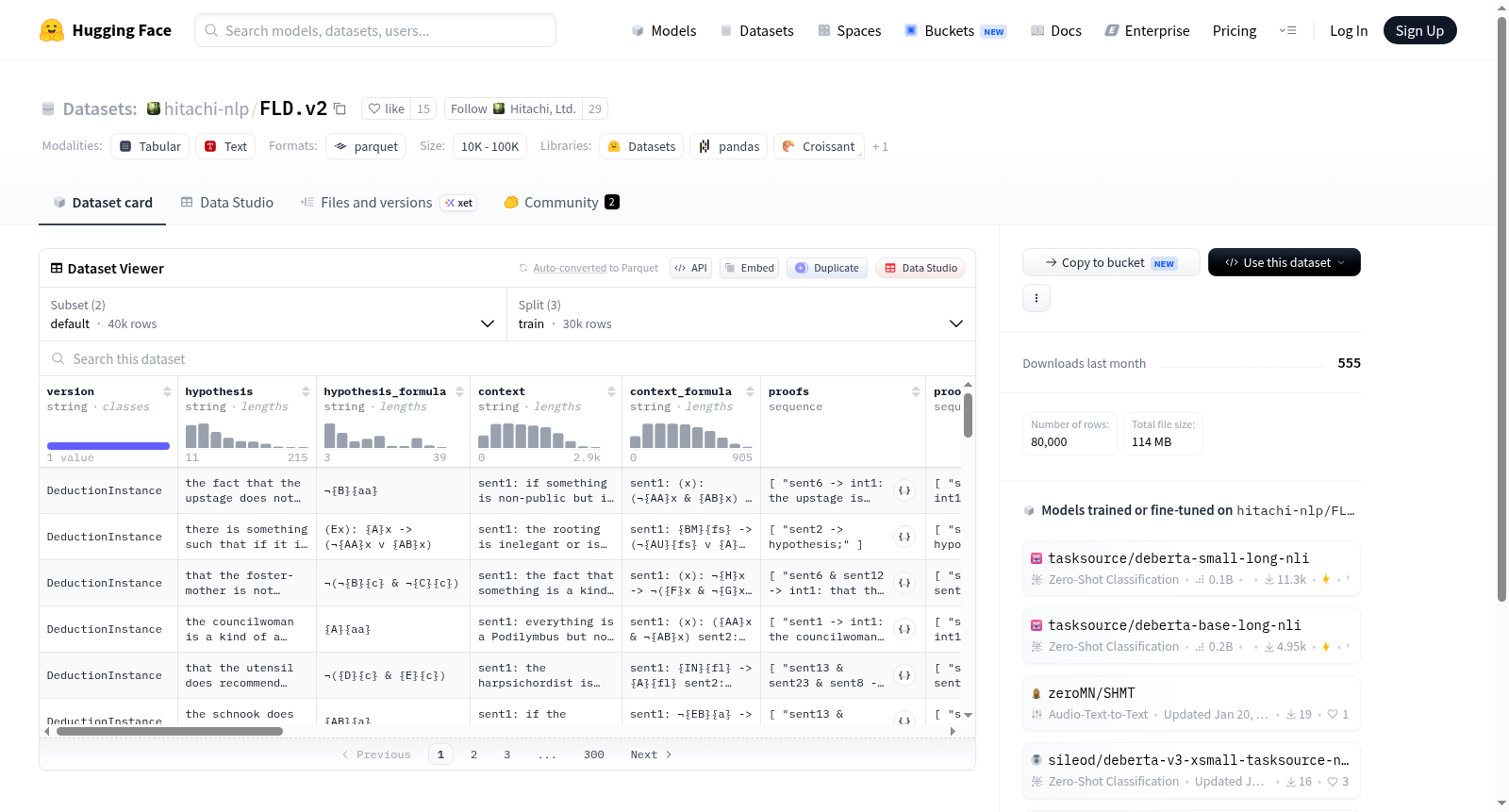Click the Hugging Face logo
The image size is (1509, 812).
point(105,30)
